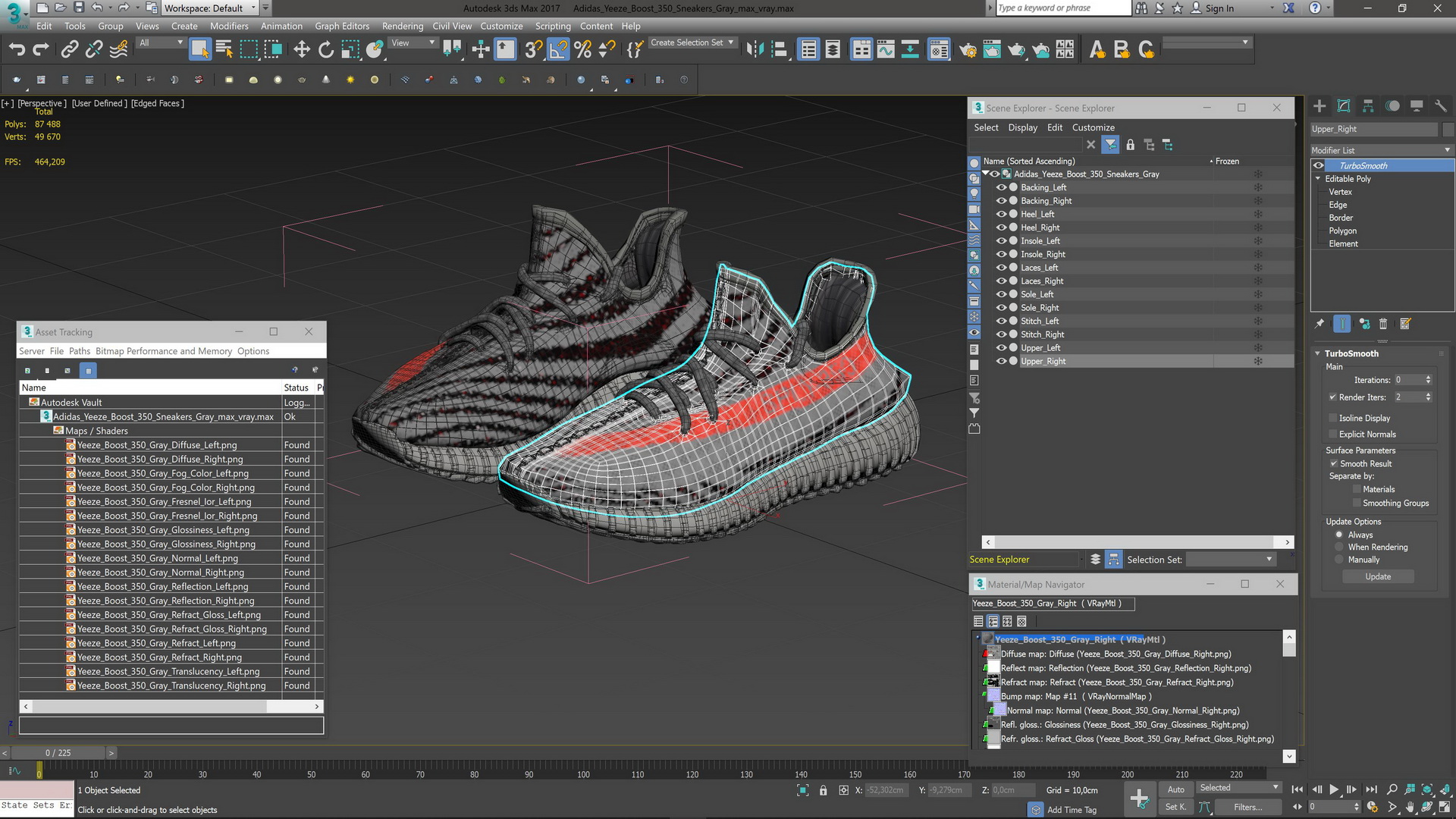Open the Rendering menu
Screen dimensions: 1456x819
click(x=403, y=26)
